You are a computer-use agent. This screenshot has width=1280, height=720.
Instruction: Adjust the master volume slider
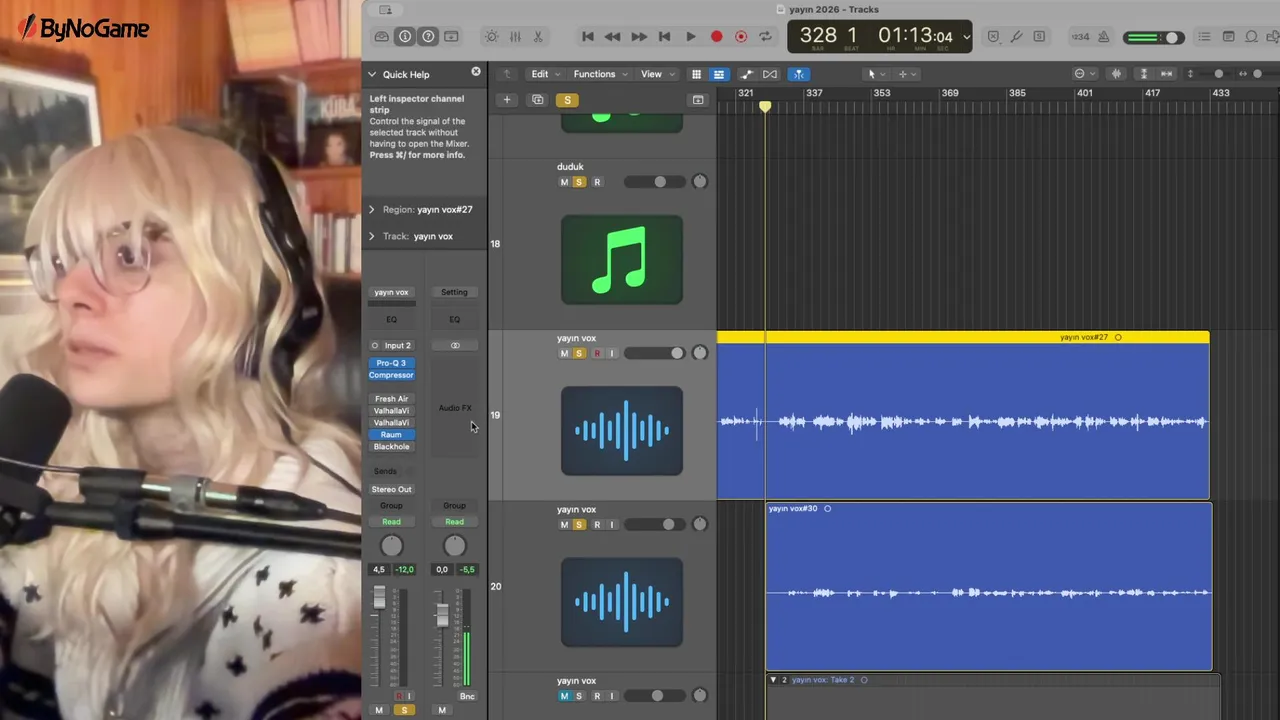tap(1153, 38)
